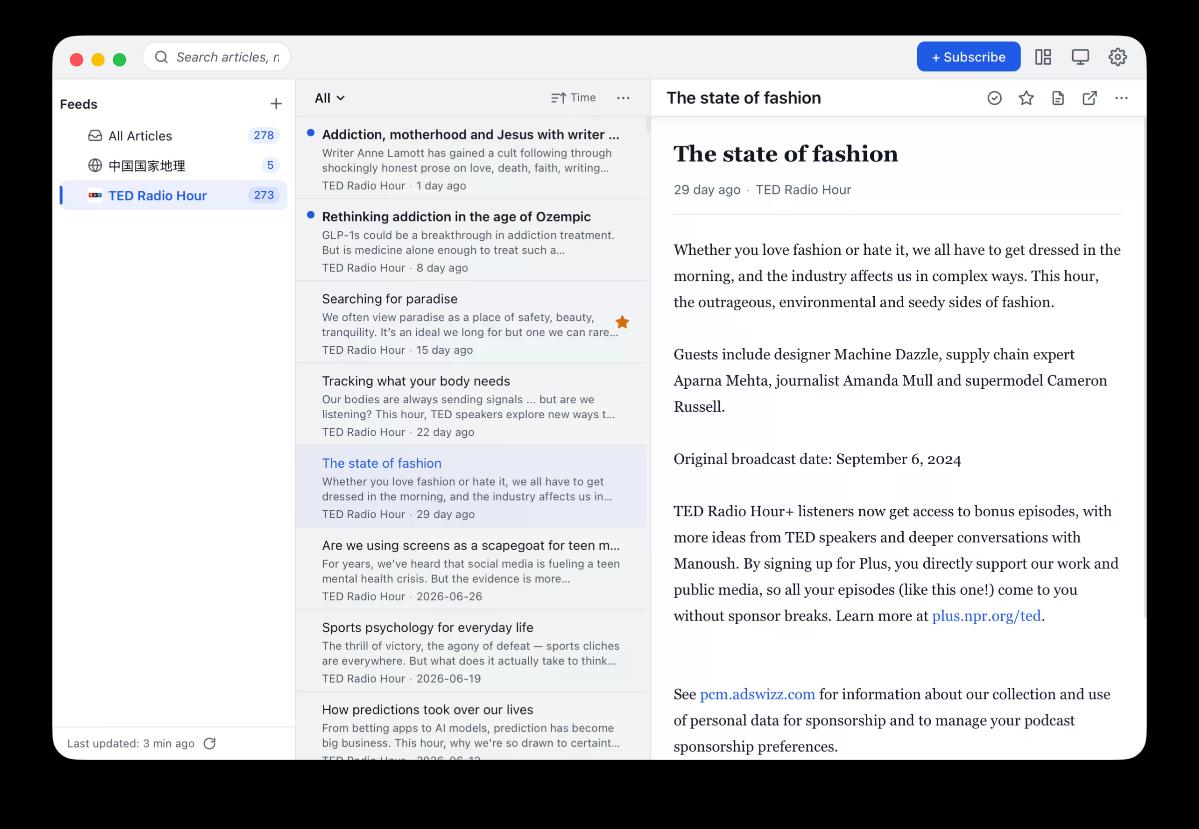The width and height of the screenshot is (1199, 829).
Task: Unstar Searching for paradise via orange star
Action: (x=622, y=322)
